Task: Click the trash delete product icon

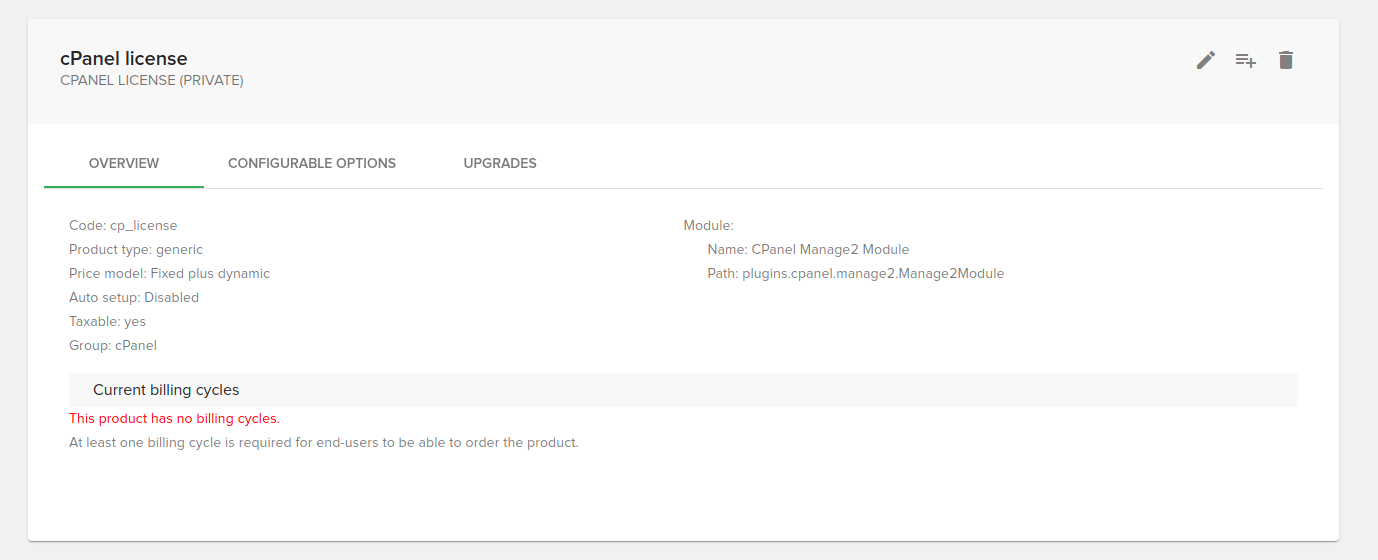Action: tap(1286, 60)
